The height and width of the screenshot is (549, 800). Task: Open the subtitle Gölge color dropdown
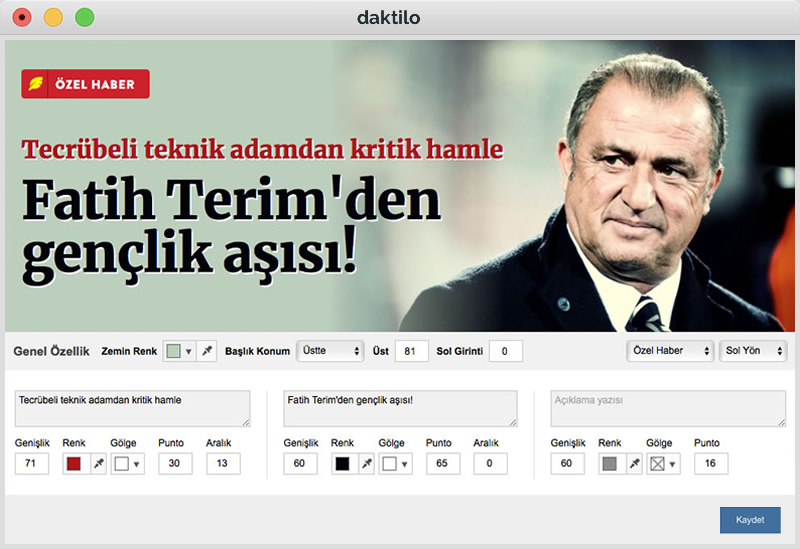coord(128,463)
